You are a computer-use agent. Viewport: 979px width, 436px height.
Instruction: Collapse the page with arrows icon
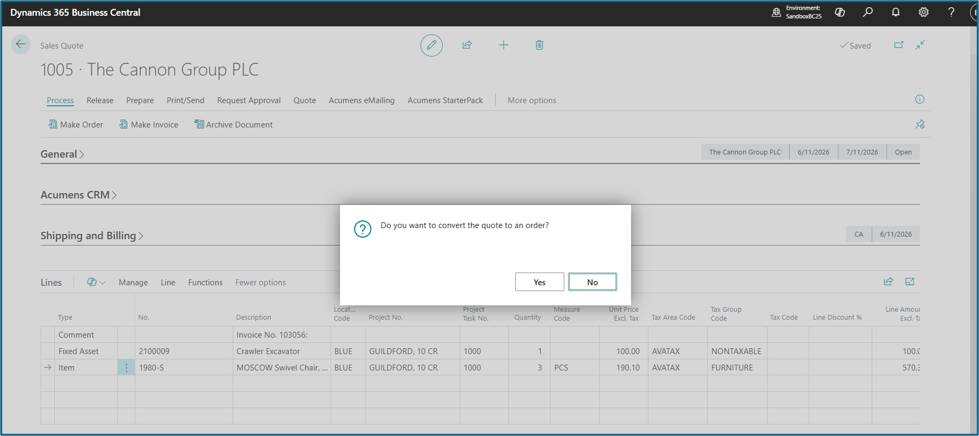coord(920,45)
